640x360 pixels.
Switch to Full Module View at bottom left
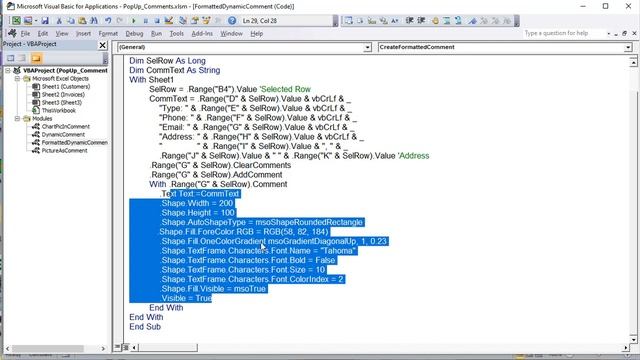[126, 347]
